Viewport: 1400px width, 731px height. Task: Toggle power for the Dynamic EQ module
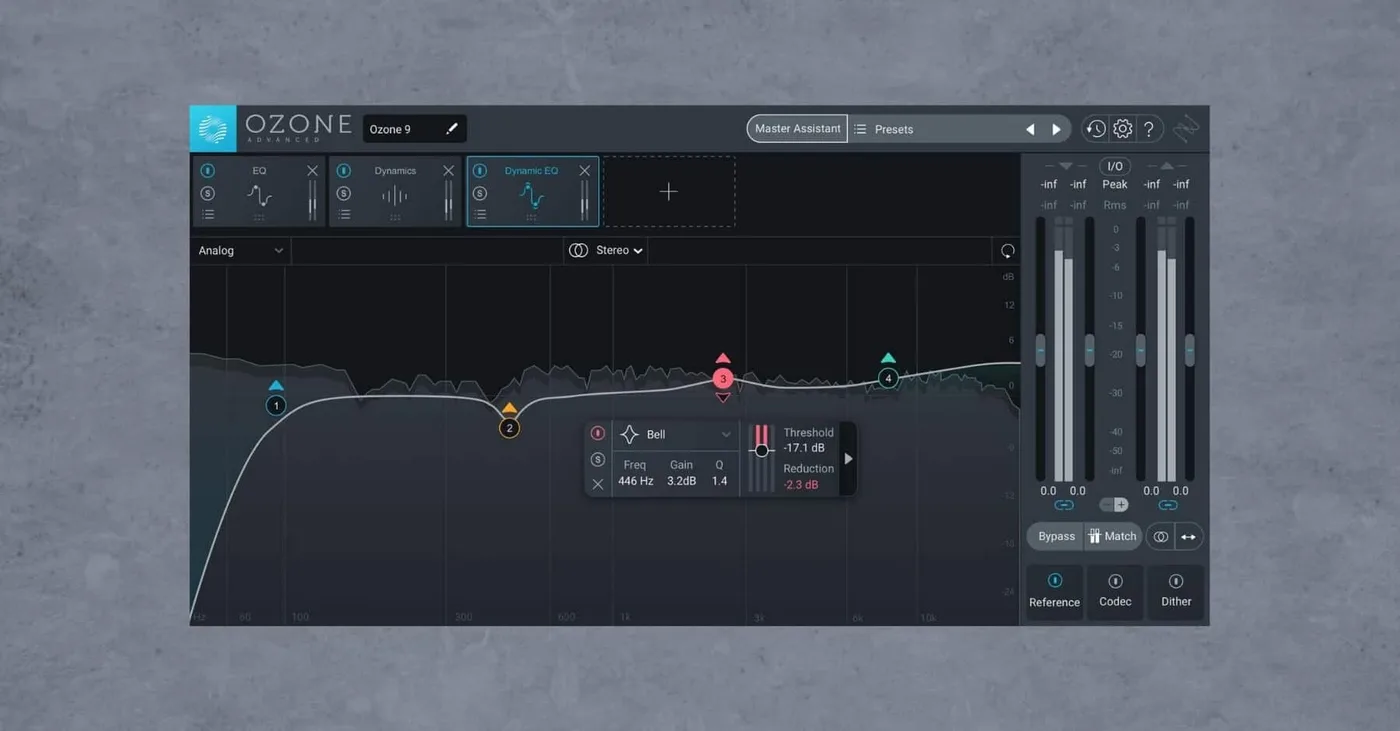(480, 171)
